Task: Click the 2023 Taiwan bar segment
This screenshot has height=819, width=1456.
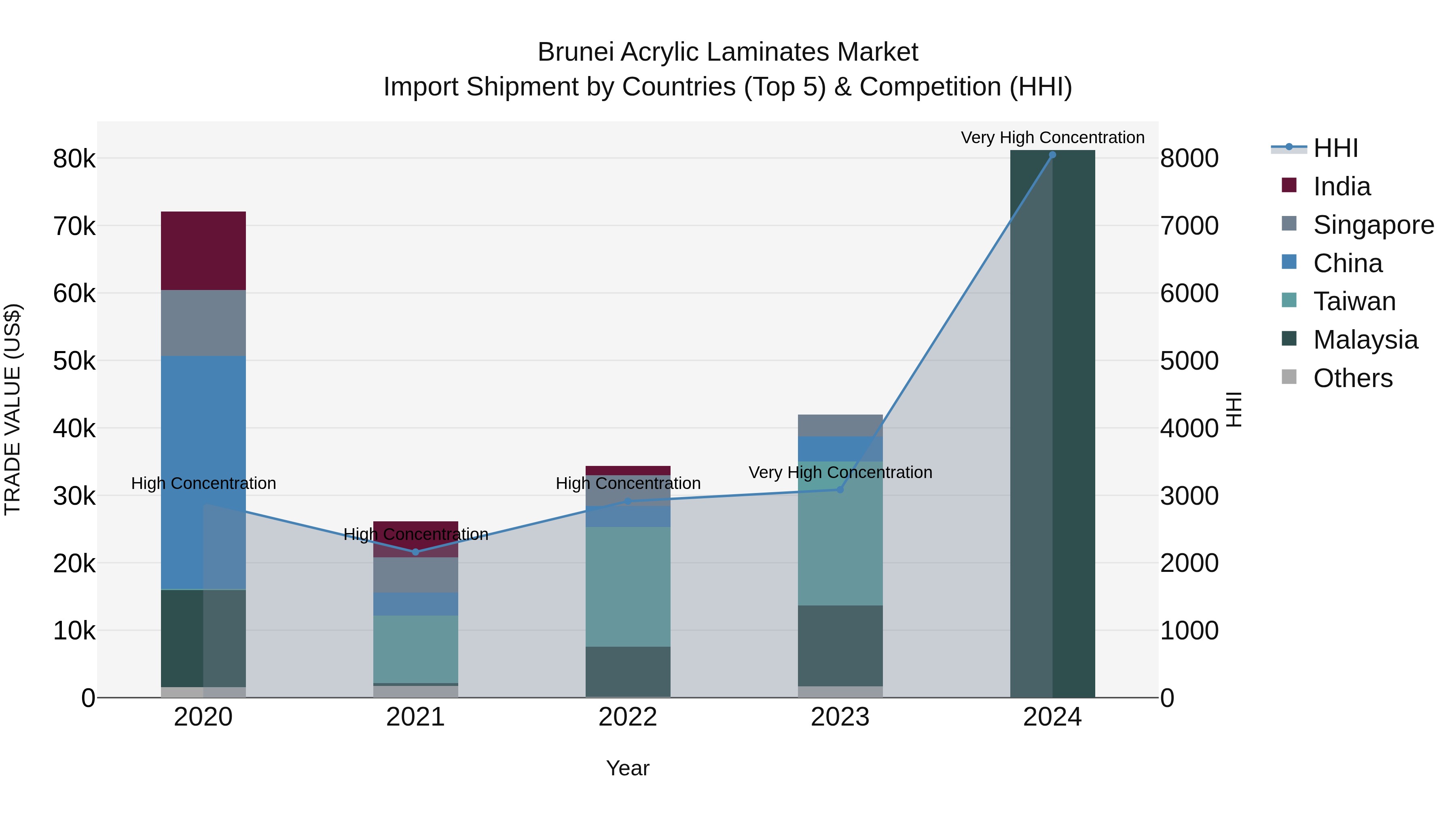Action: 840,533
